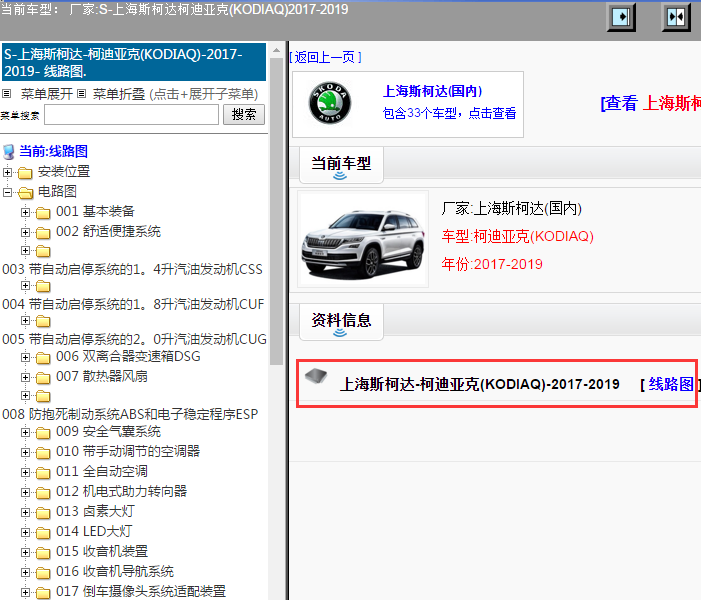Click the gray chip icon in 资料信息 row
The height and width of the screenshot is (600, 701).
[x=316, y=376]
